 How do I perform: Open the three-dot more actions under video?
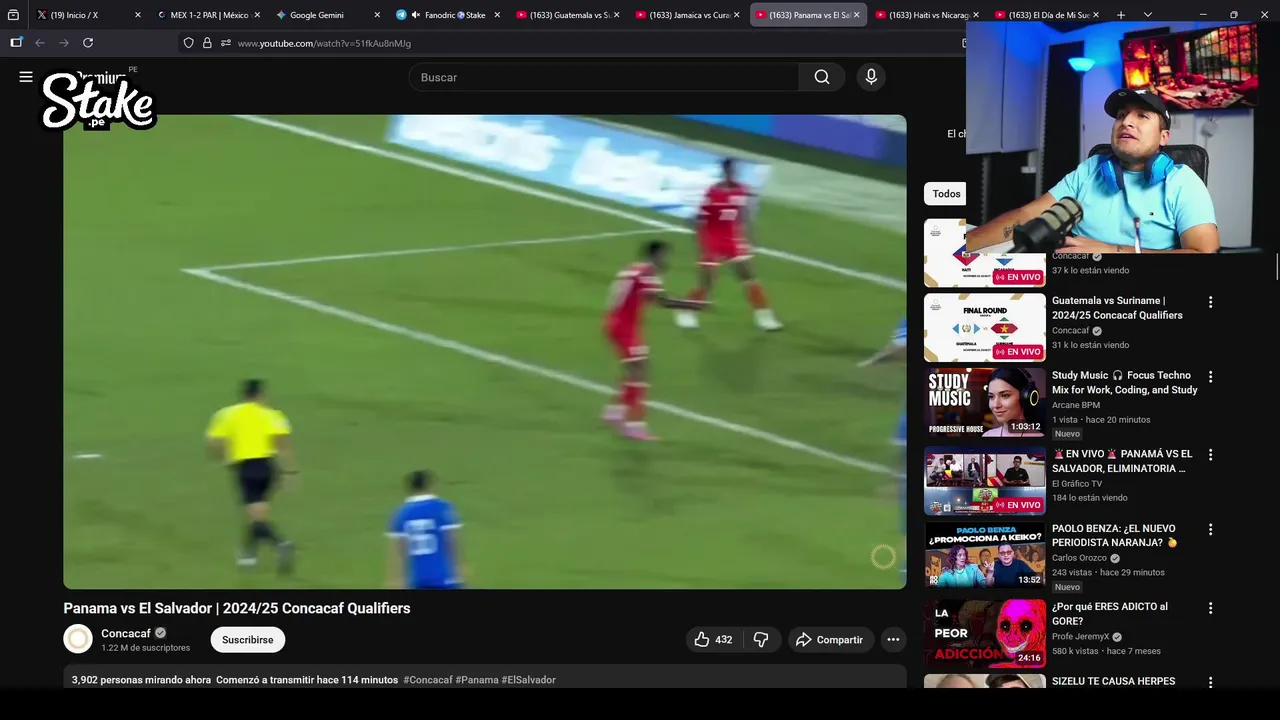[893, 640]
